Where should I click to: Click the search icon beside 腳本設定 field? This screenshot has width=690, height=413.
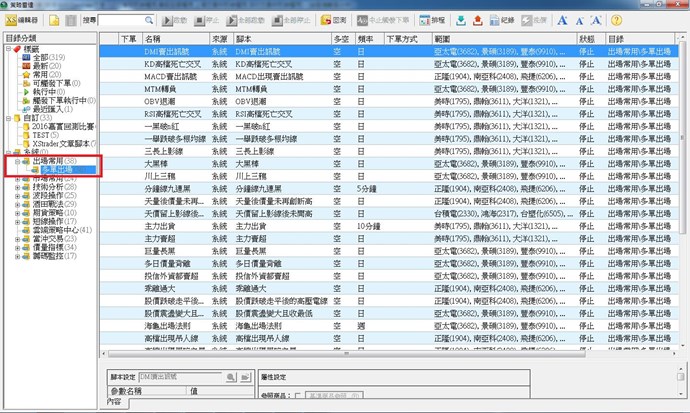[231, 375]
